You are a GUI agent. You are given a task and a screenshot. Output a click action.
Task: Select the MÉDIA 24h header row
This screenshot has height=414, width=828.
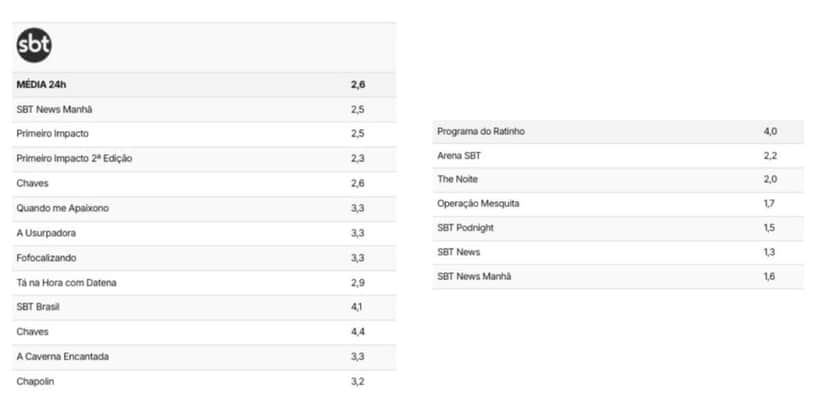[x=204, y=84]
